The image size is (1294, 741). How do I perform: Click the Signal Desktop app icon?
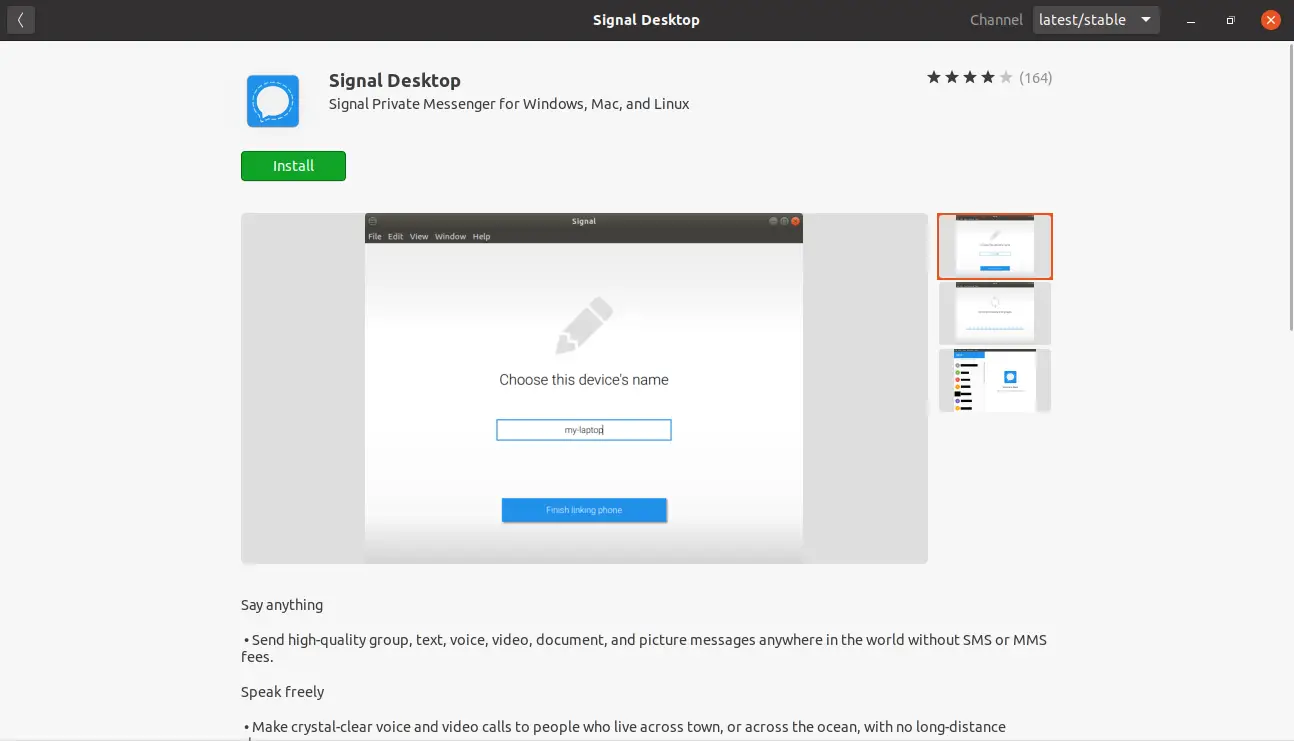273,101
